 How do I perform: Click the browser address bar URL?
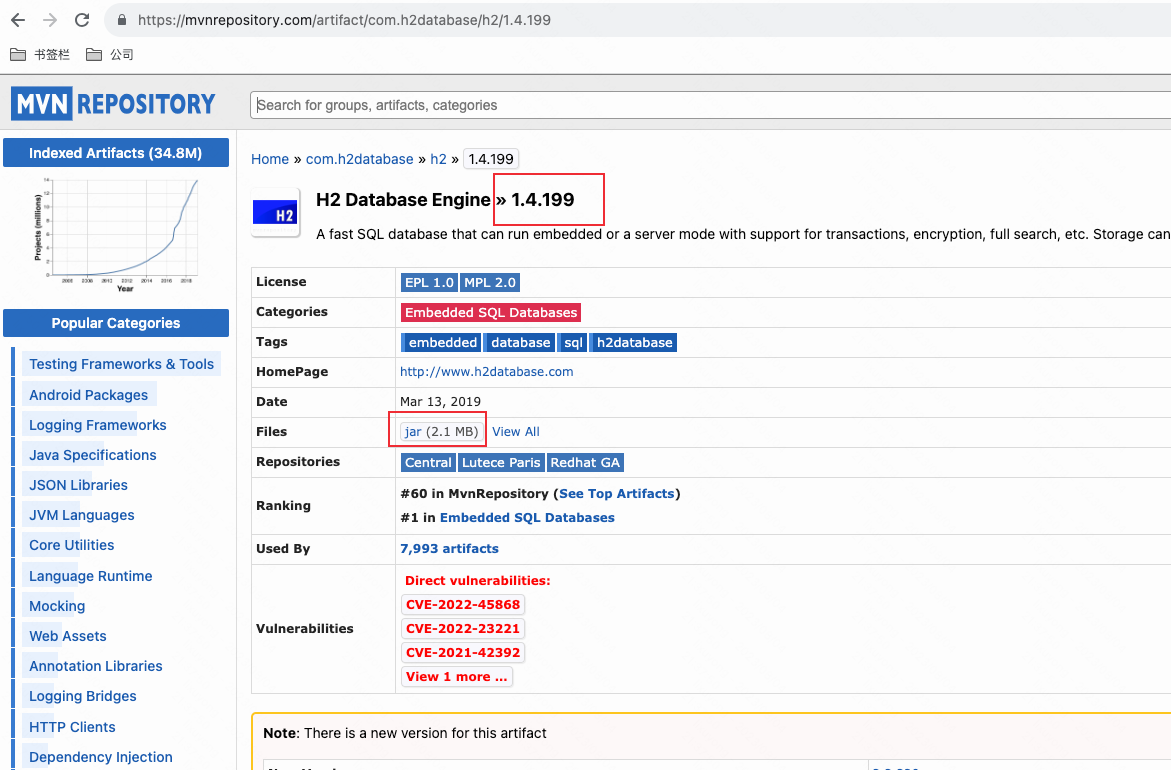pyautogui.click(x=344, y=20)
